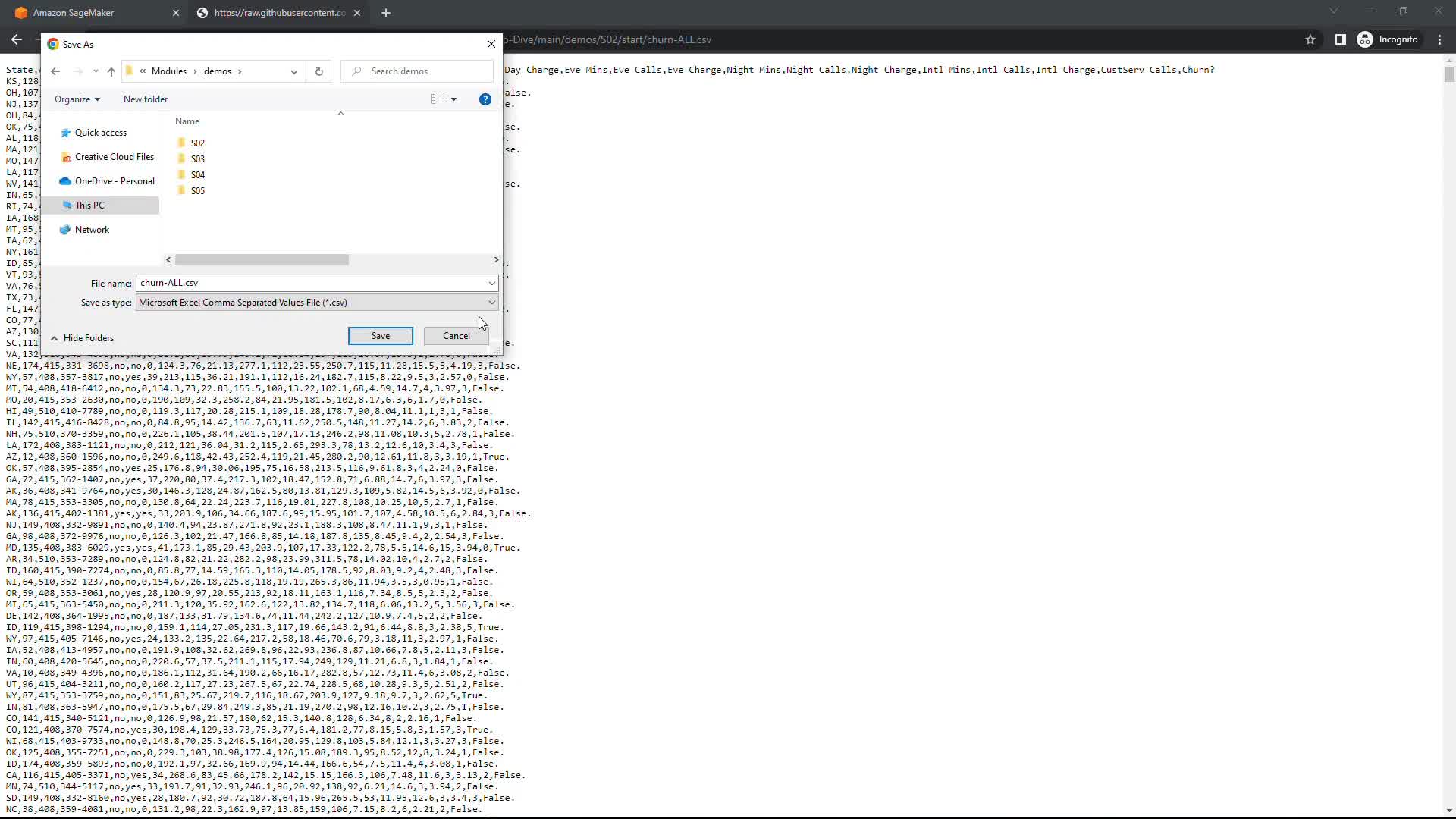This screenshot has width=1456, height=819.
Task: Bookmark this tab star icon
Action: [x=1310, y=39]
